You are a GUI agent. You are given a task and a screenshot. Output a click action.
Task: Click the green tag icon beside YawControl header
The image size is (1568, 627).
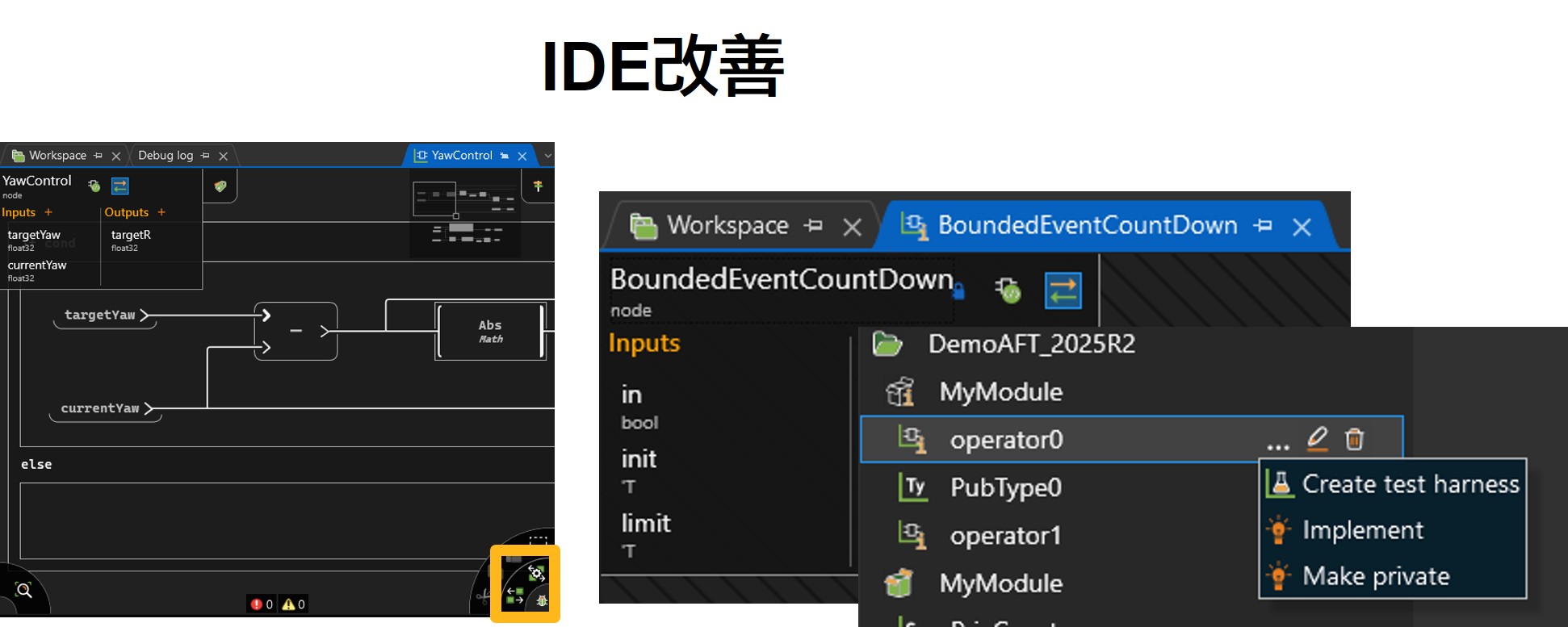coord(220,186)
